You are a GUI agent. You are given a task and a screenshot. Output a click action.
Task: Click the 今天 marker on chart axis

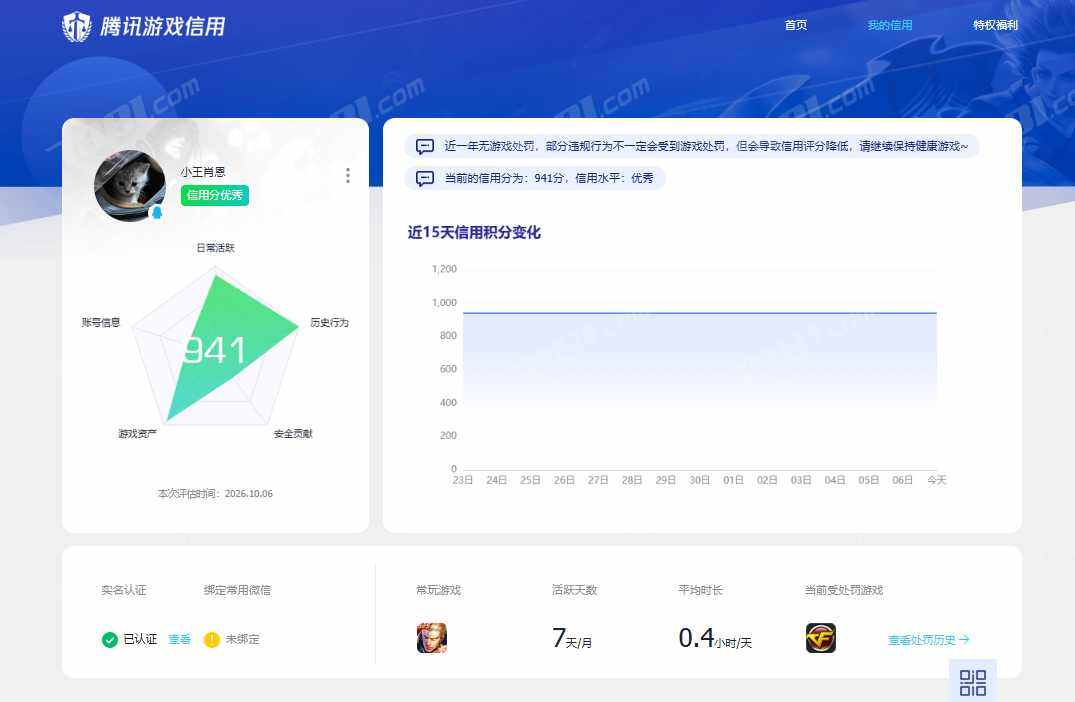[937, 480]
